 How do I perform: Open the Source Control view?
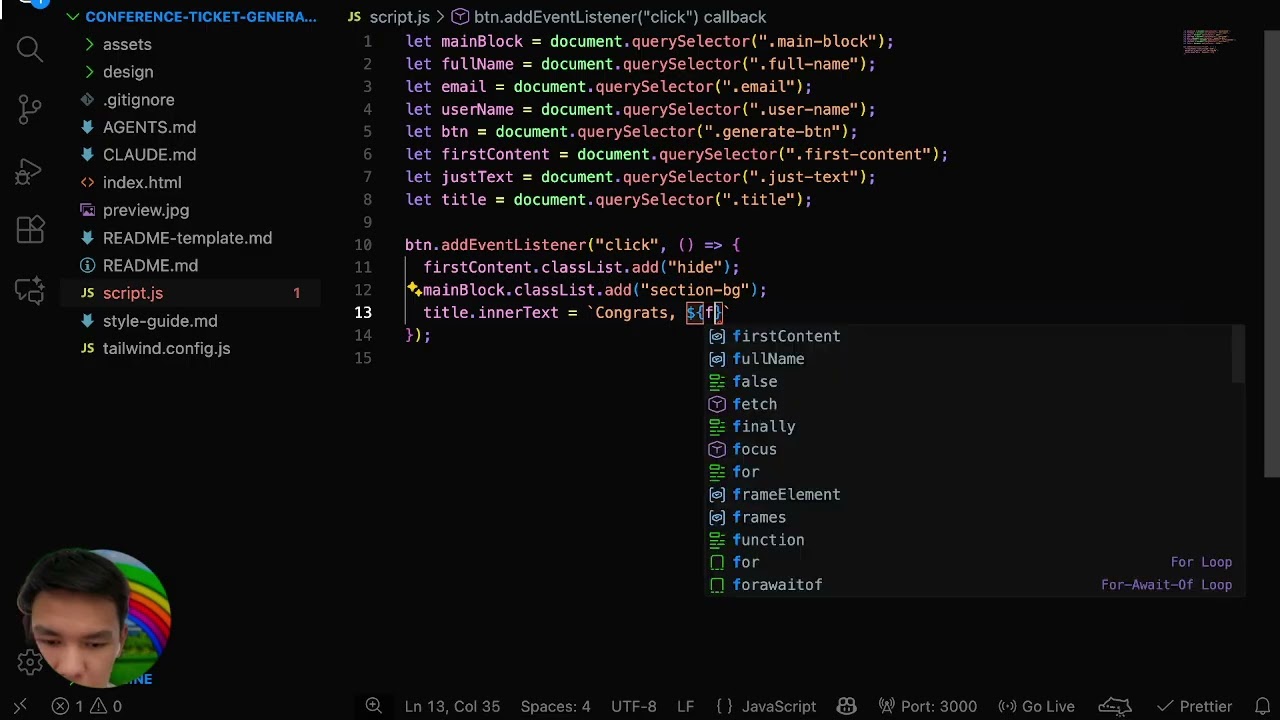[29, 108]
